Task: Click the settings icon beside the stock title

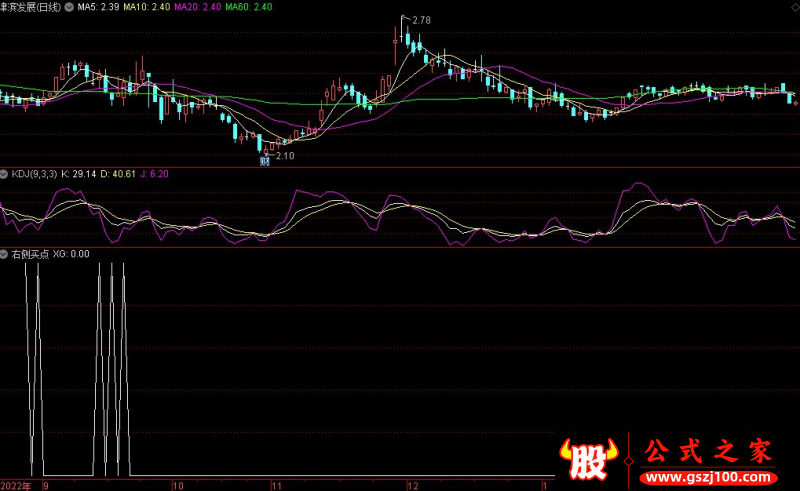Action: click(69, 6)
